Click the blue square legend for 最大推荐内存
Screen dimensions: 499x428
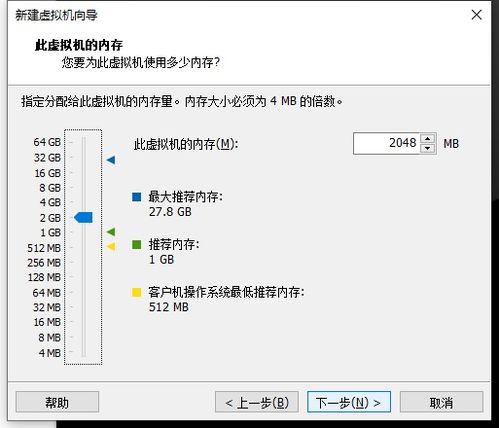click(137, 197)
